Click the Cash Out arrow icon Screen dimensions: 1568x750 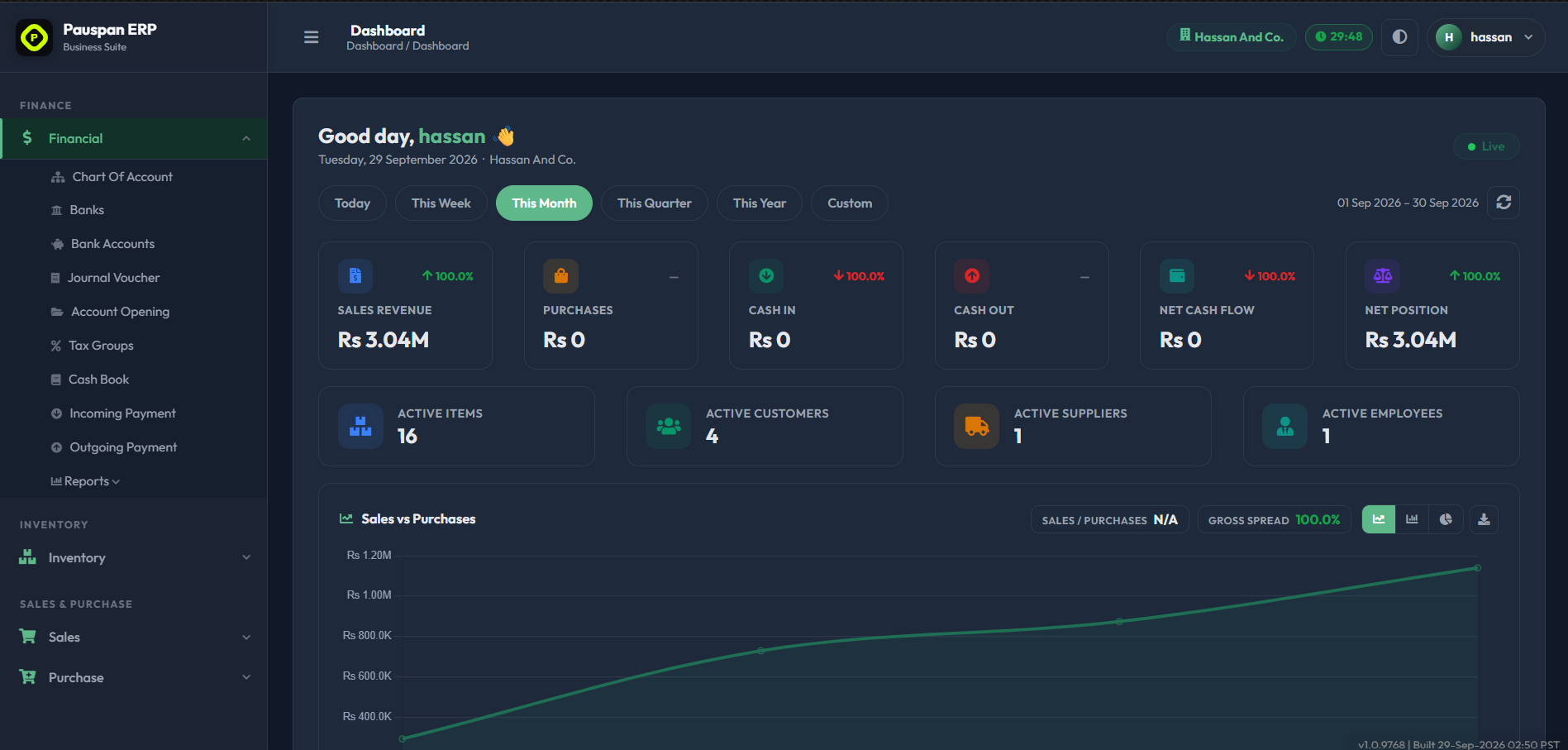[972, 276]
